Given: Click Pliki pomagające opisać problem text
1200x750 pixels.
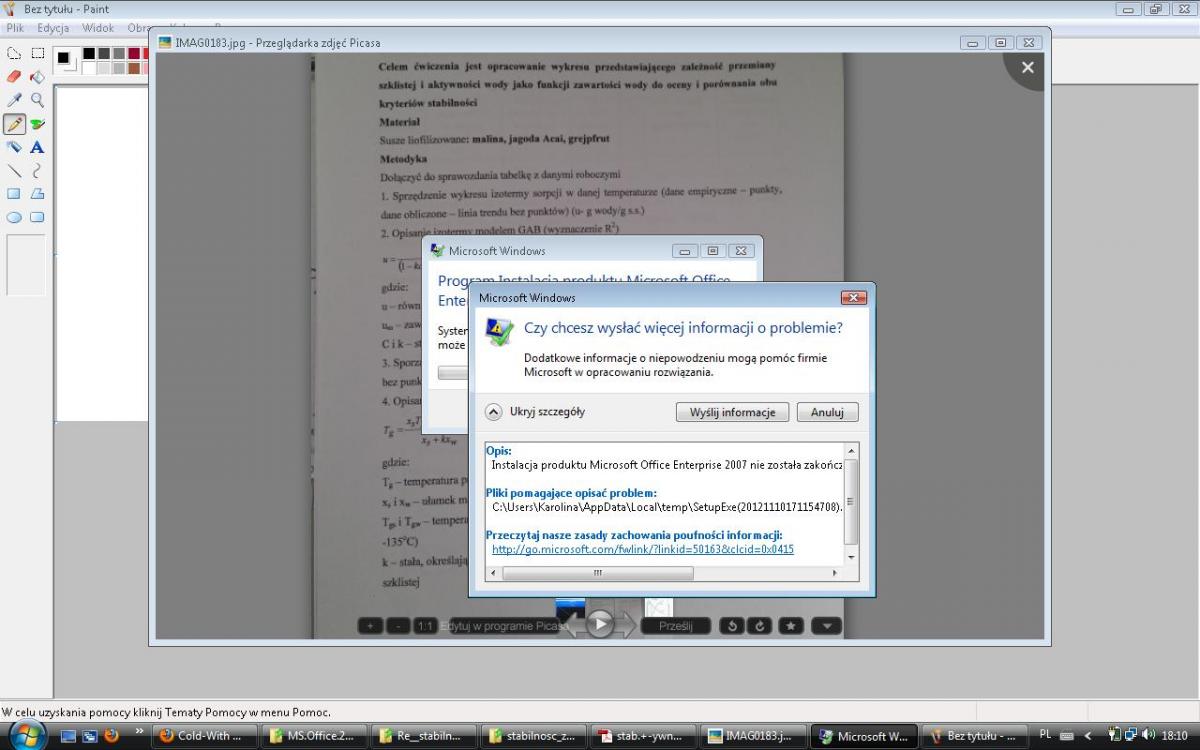Looking at the screenshot, I should point(571,493).
